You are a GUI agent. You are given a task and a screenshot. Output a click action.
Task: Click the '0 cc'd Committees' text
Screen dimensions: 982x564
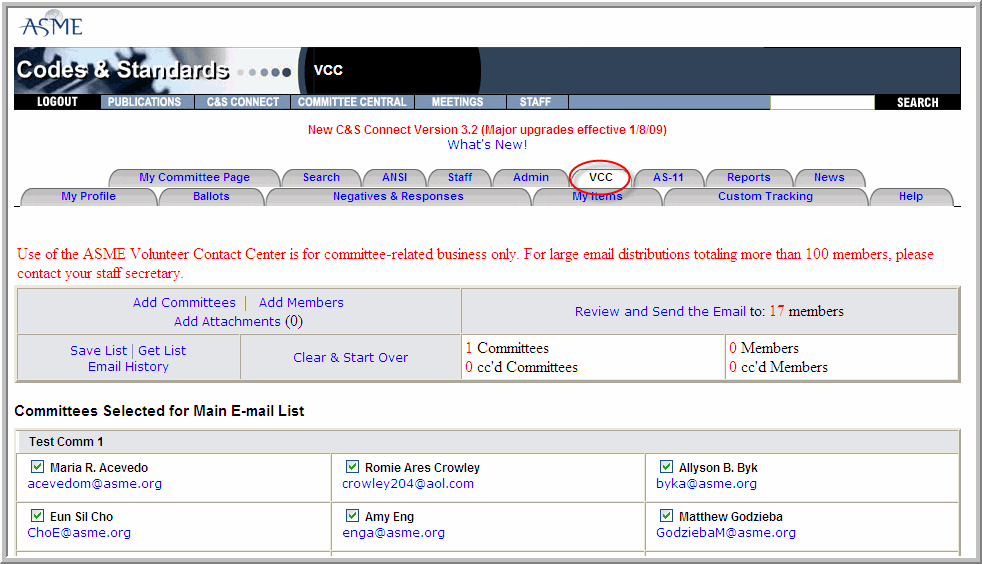521,367
